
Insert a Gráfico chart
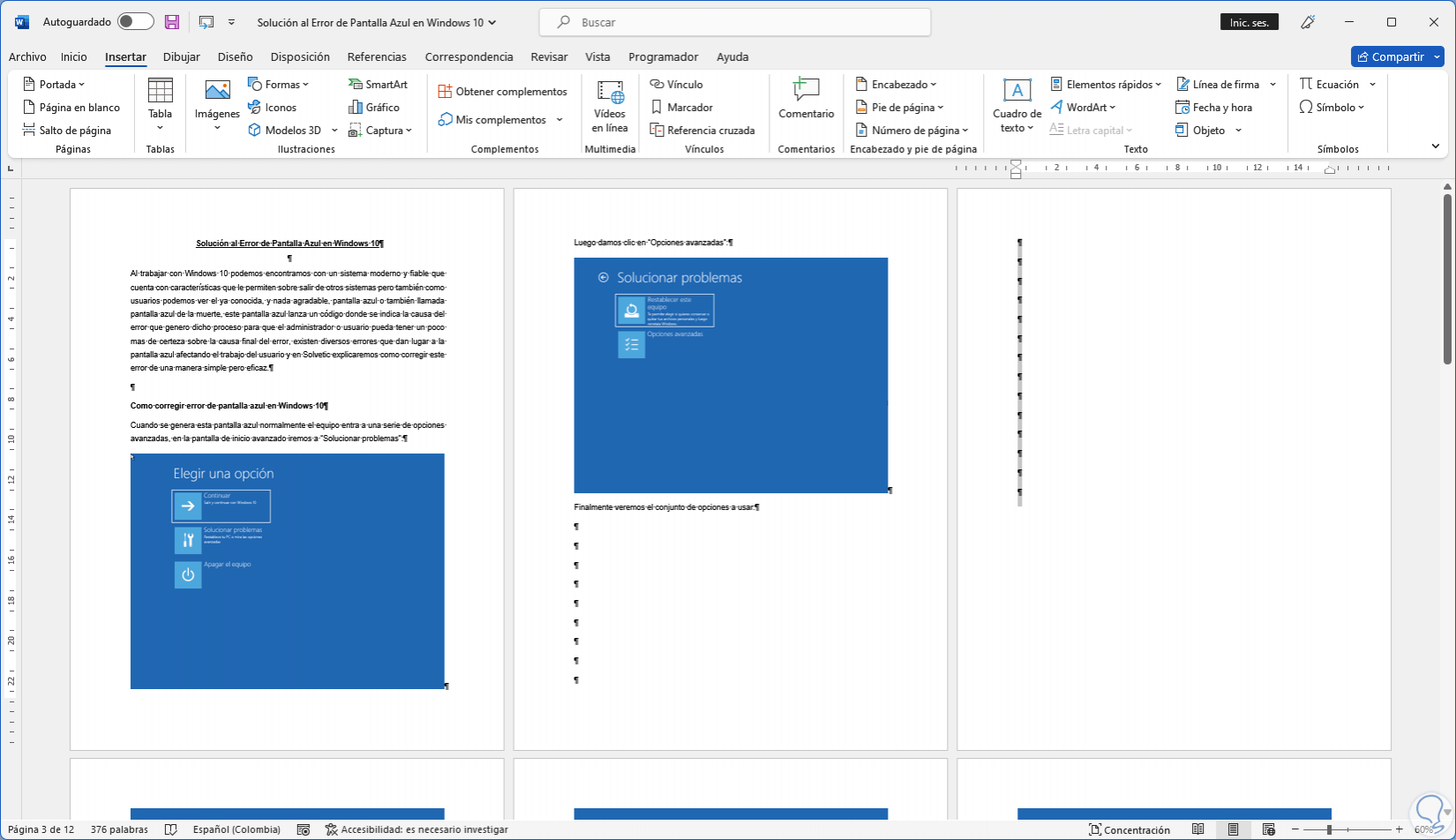(374, 108)
